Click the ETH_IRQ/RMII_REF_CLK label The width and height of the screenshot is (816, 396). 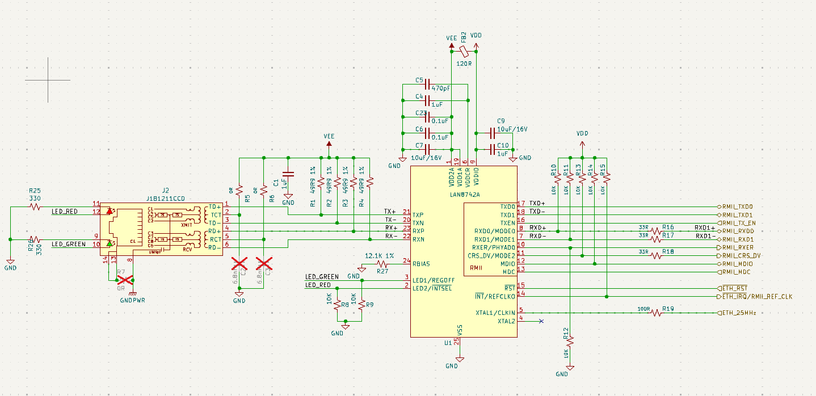[x=755, y=297]
